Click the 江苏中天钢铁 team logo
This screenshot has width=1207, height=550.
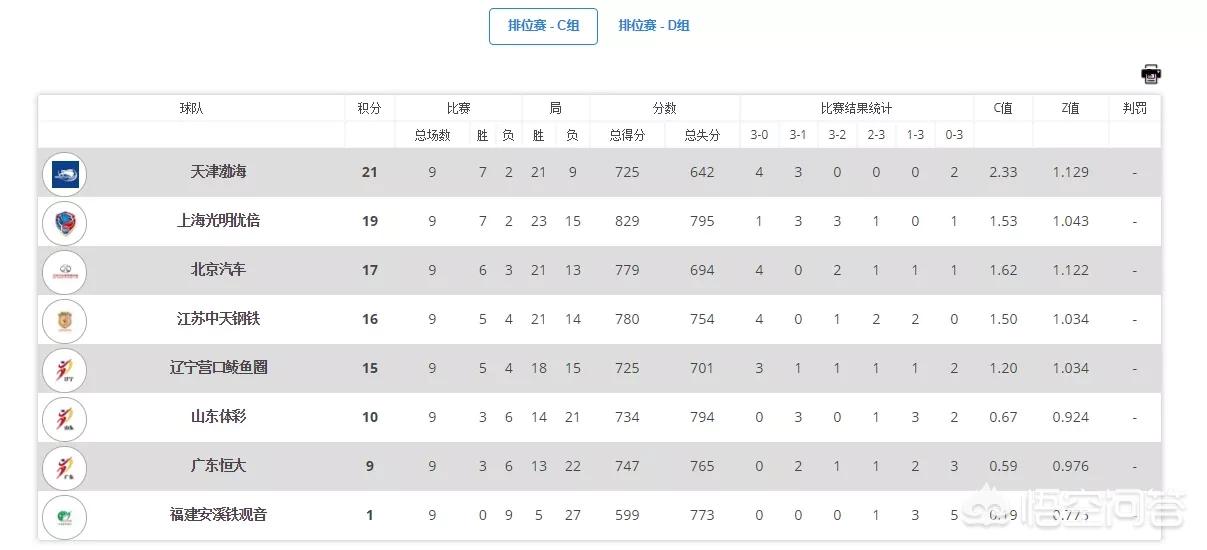65,321
